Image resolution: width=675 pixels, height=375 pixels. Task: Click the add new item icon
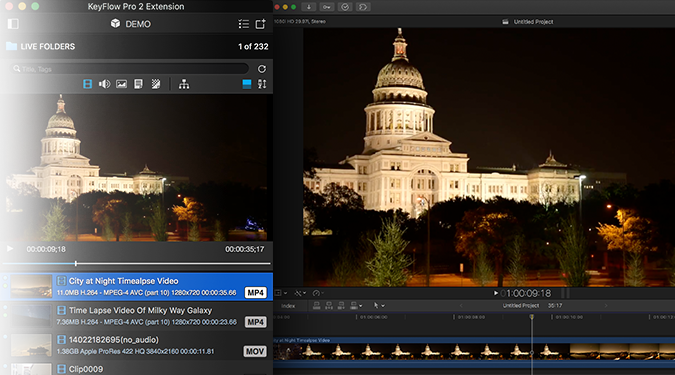260,24
